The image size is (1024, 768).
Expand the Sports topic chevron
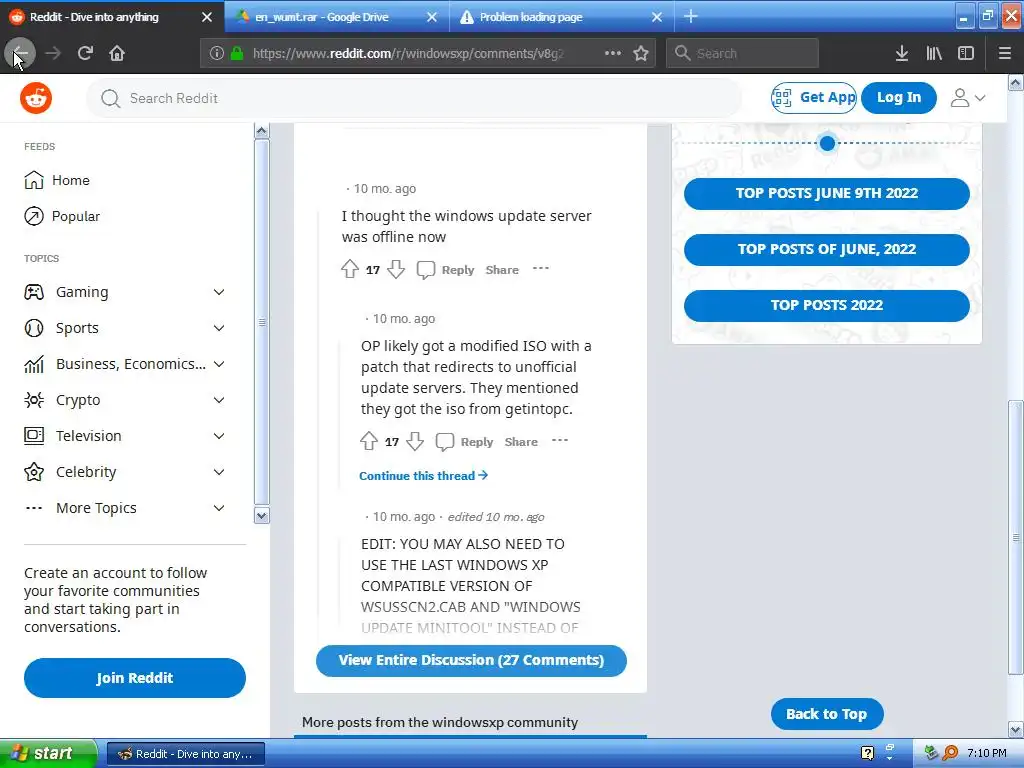tap(219, 328)
